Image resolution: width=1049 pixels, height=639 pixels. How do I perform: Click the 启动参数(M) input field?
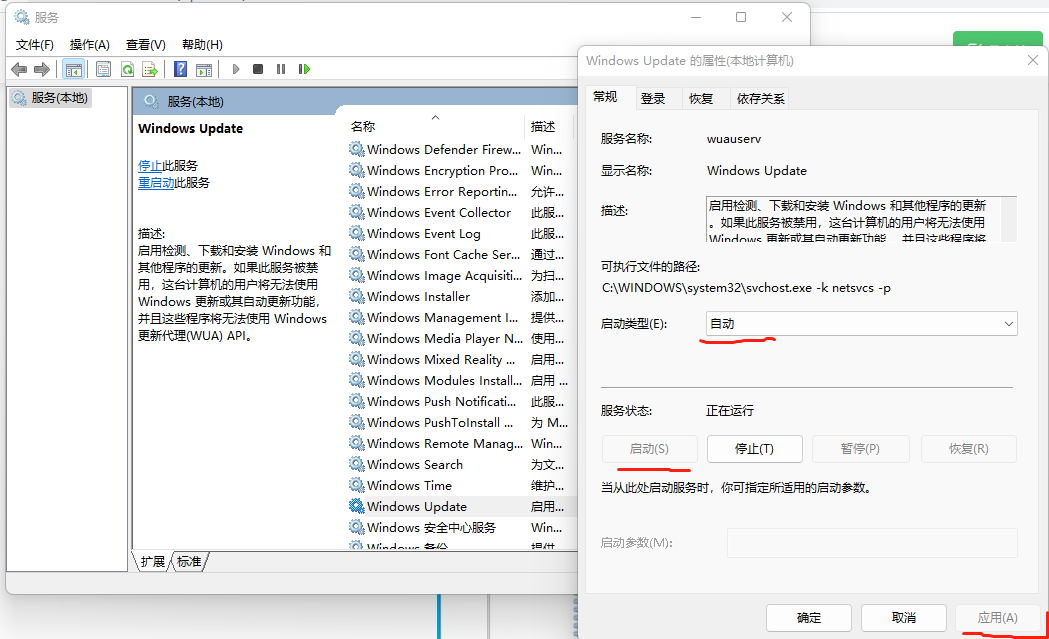pos(872,543)
